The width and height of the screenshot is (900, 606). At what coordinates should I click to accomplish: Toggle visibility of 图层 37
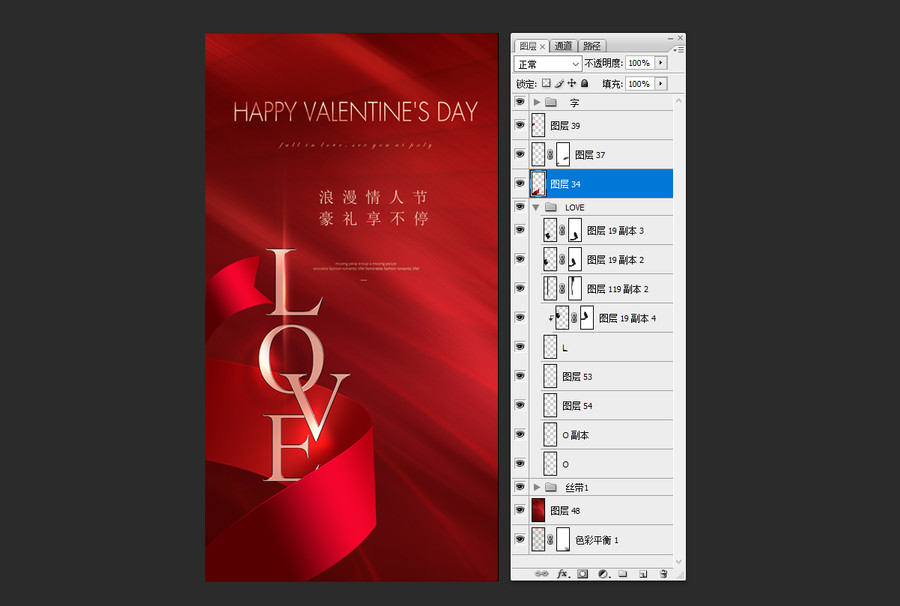[520, 154]
